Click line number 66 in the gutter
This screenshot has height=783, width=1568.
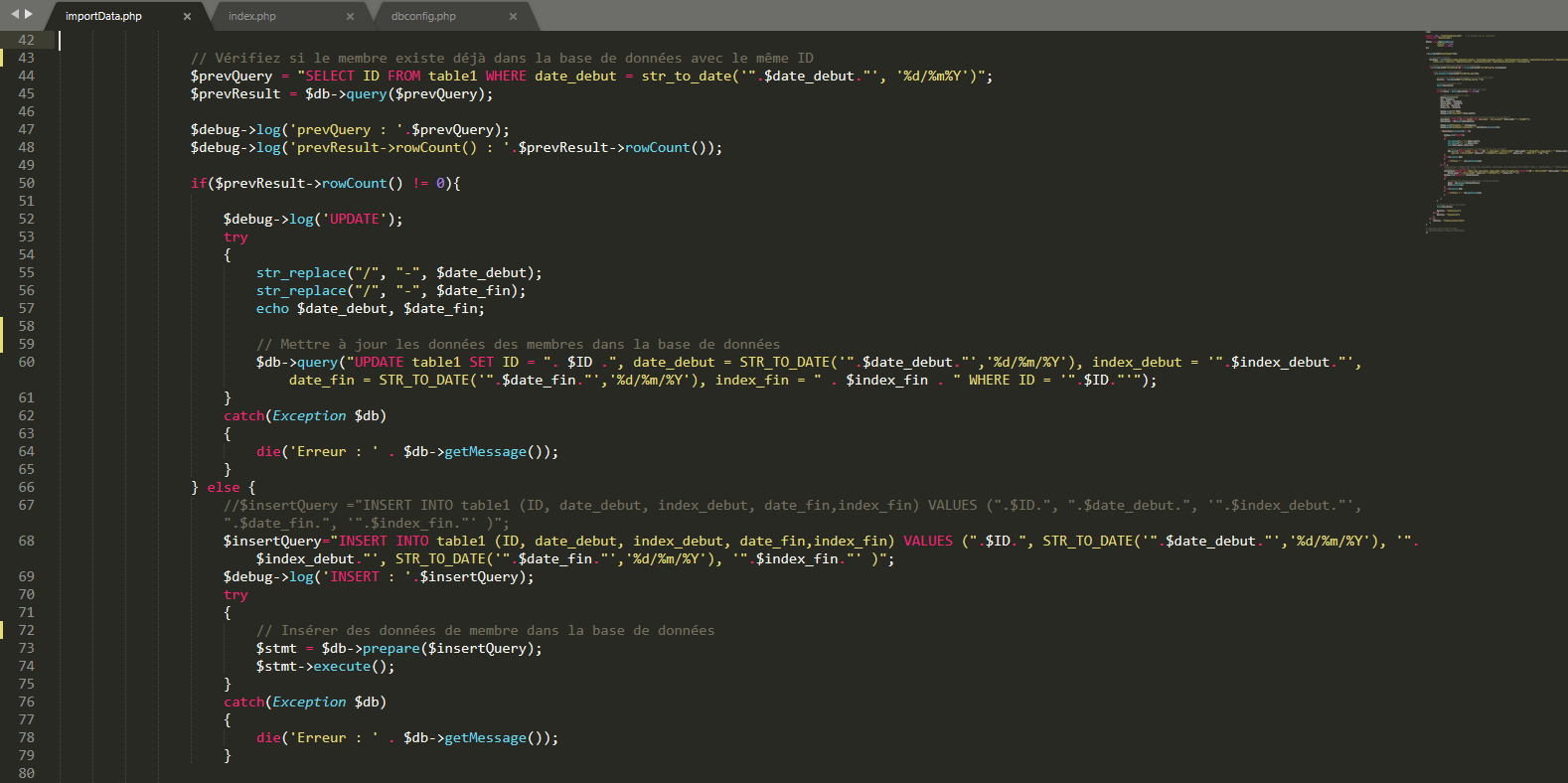27,488
